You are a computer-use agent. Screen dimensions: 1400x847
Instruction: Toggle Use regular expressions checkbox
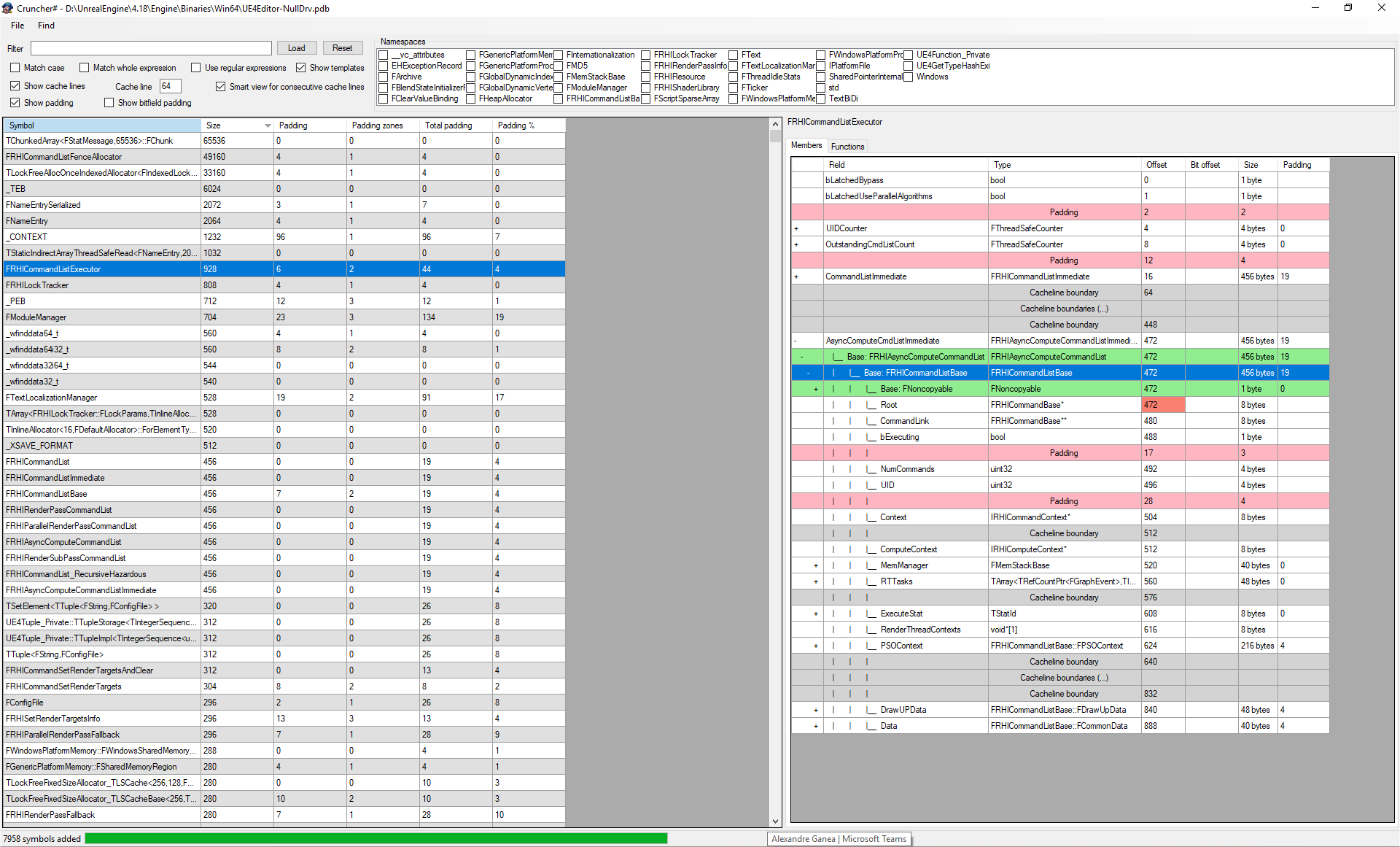(195, 68)
